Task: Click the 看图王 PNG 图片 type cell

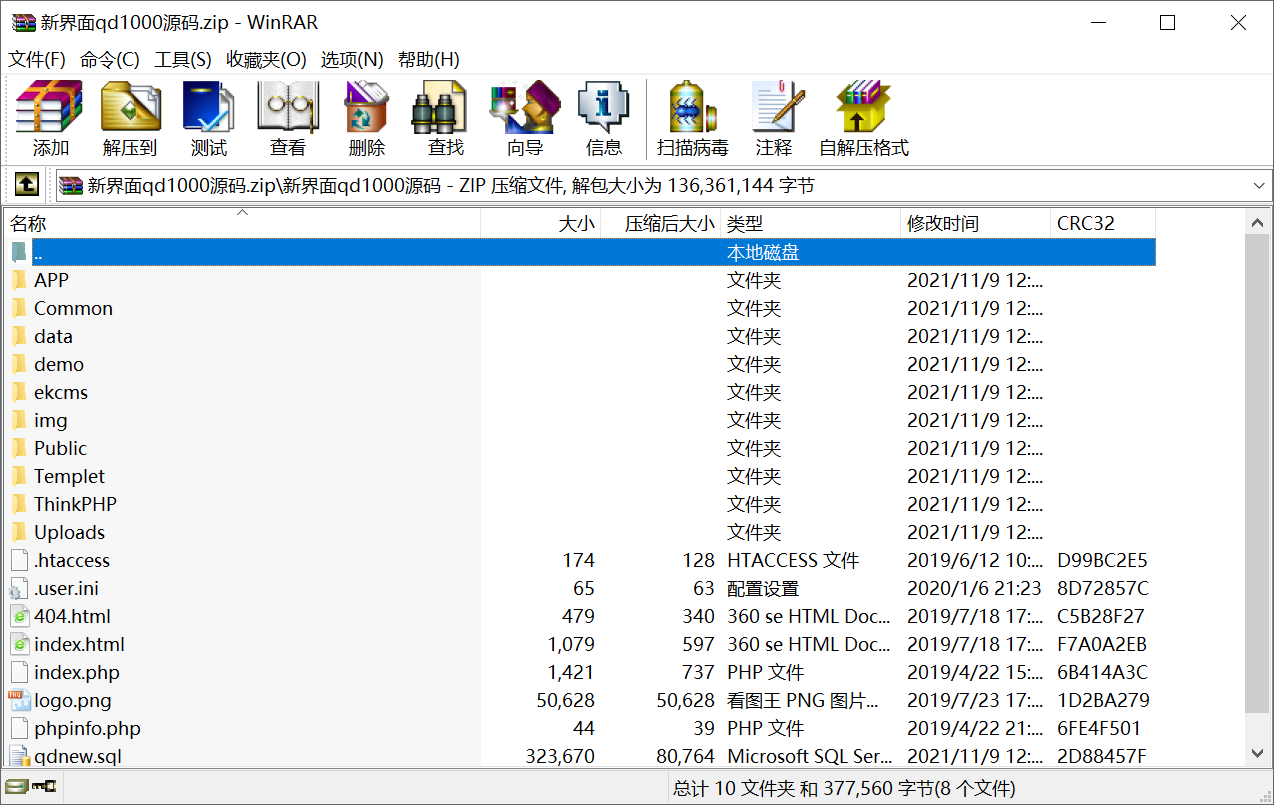Action: [x=802, y=701]
